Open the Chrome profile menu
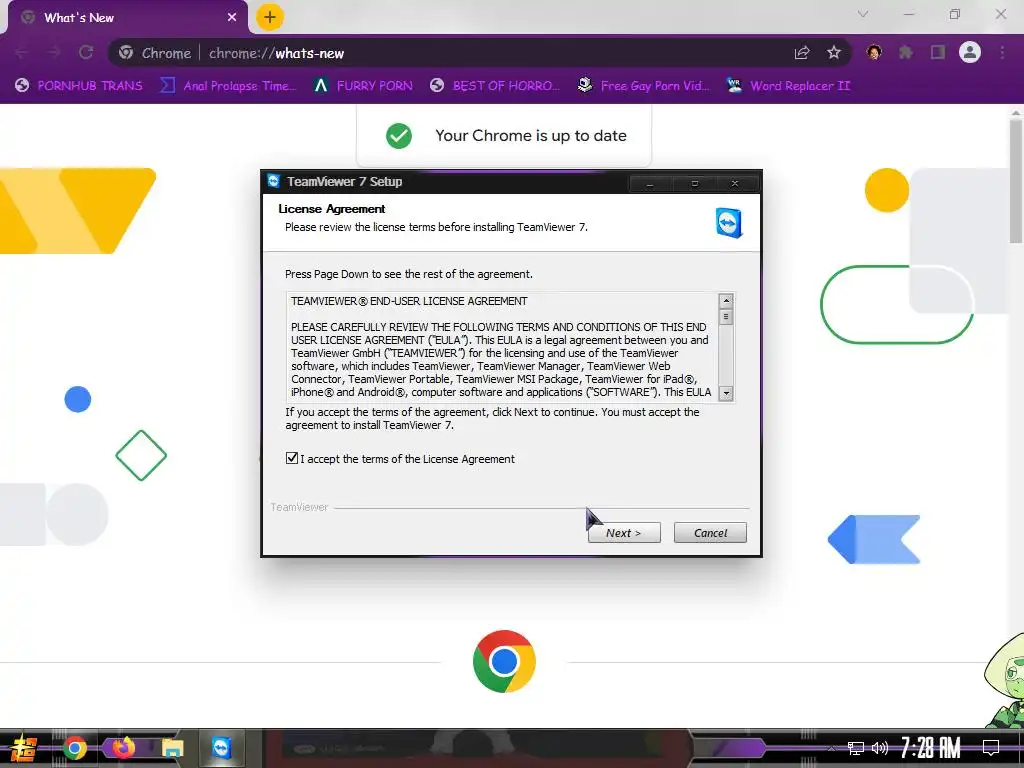 click(x=970, y=52)
